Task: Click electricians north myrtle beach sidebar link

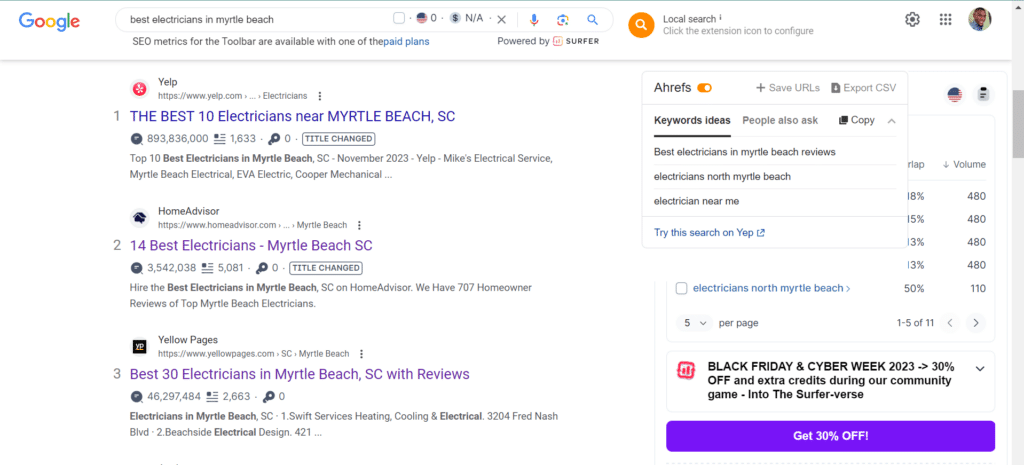Action: coord(771,288)
